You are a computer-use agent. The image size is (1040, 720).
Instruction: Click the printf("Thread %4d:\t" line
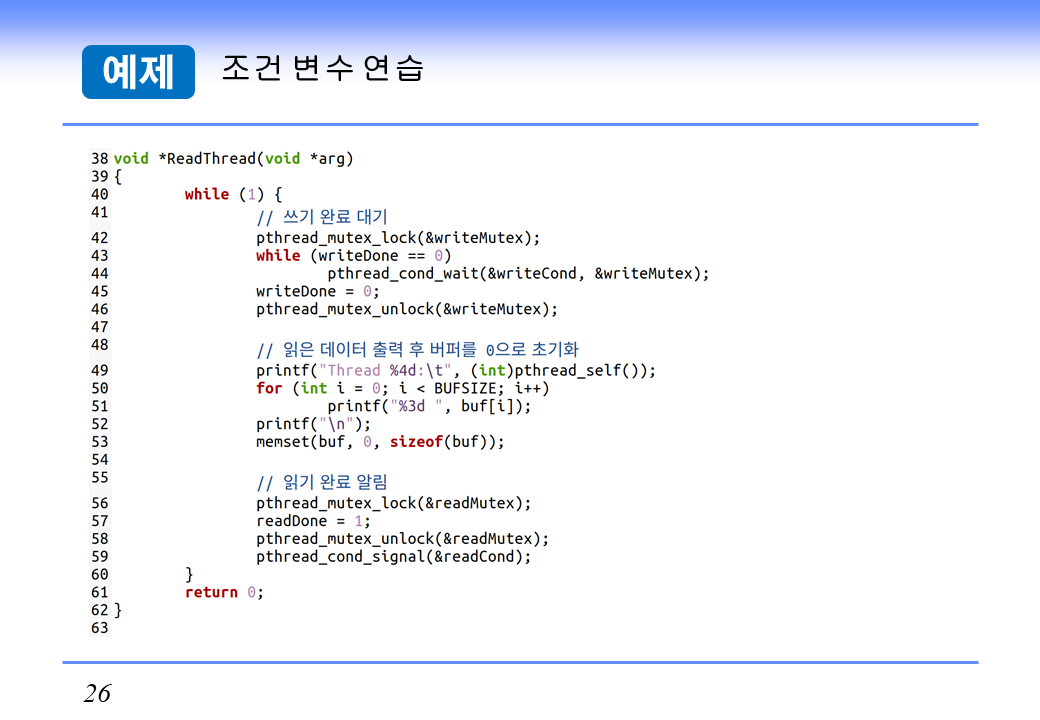click(x=456, y=371)
